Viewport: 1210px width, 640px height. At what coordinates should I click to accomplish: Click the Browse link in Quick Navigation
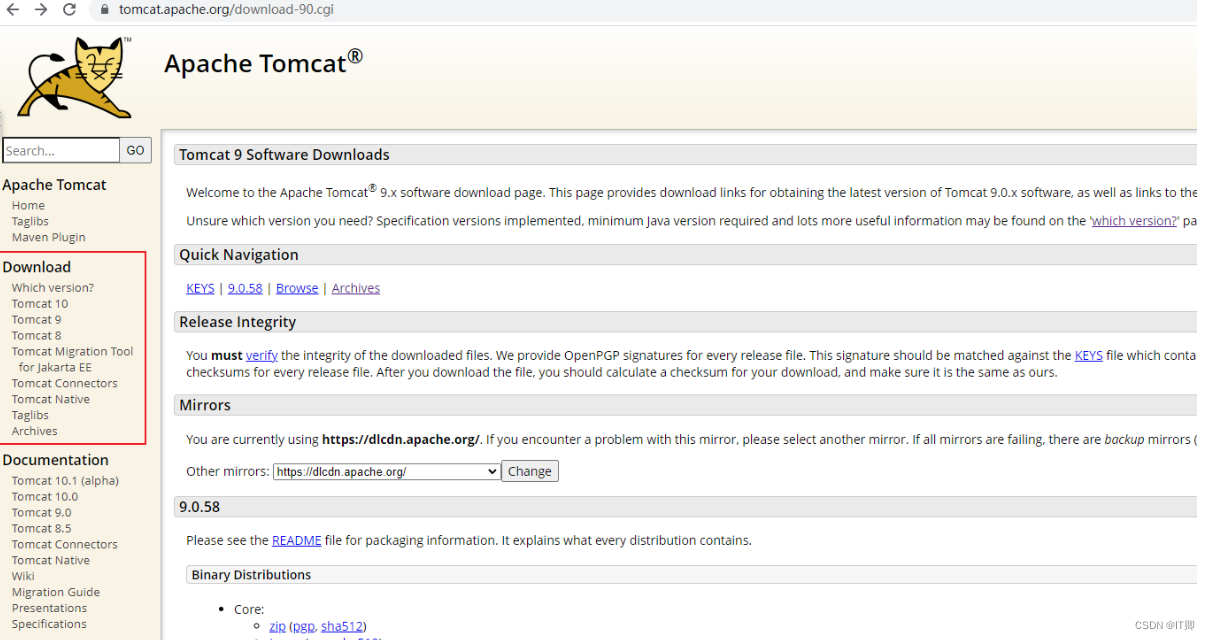pos(296,288)
